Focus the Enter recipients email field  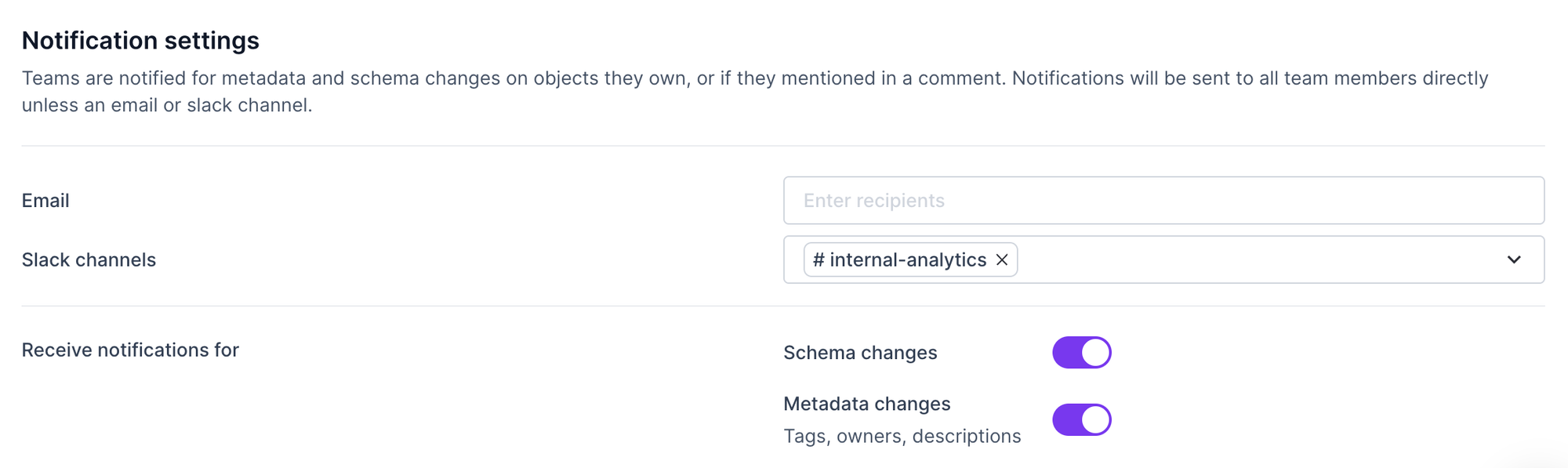(x=1163, y=201)
